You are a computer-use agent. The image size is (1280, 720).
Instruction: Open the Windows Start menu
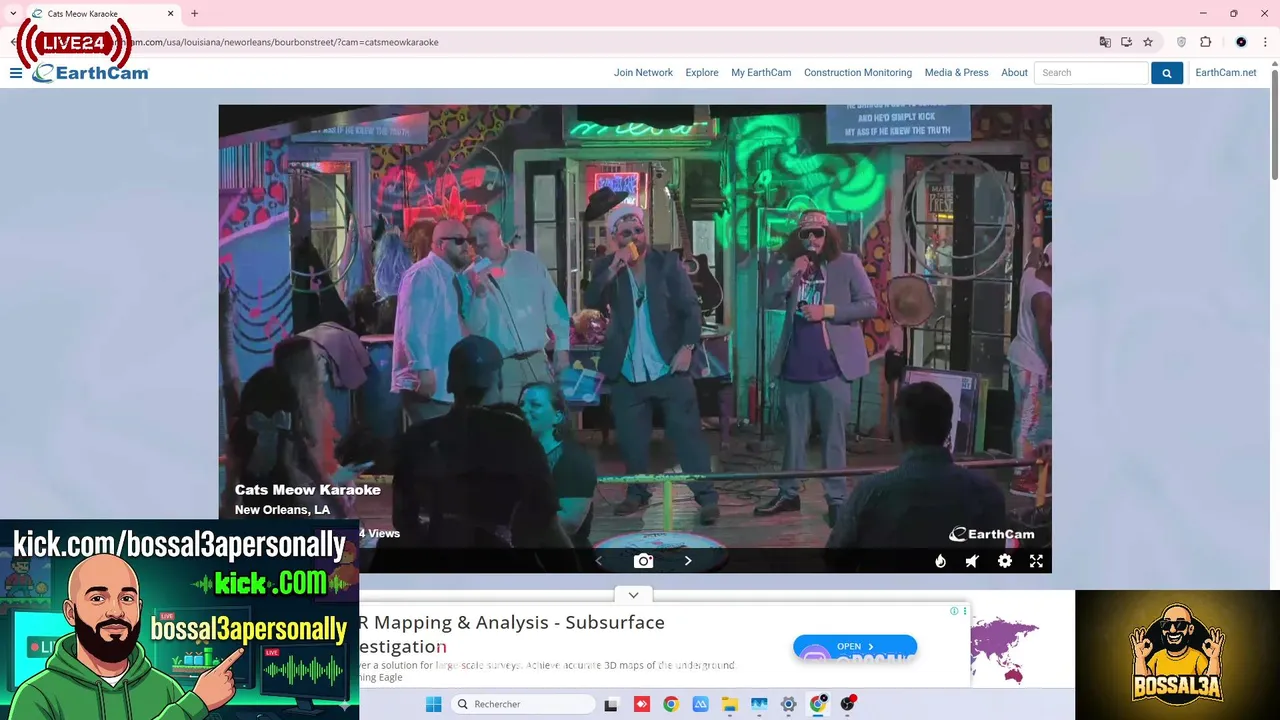point(433,704)
